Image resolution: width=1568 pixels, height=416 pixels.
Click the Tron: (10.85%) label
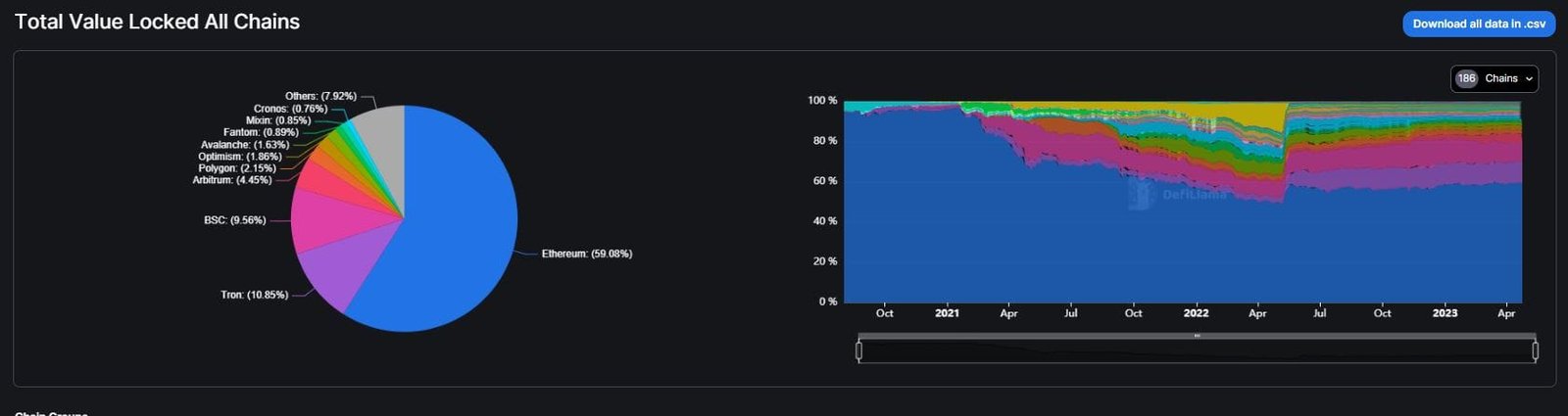coord(255,295)
